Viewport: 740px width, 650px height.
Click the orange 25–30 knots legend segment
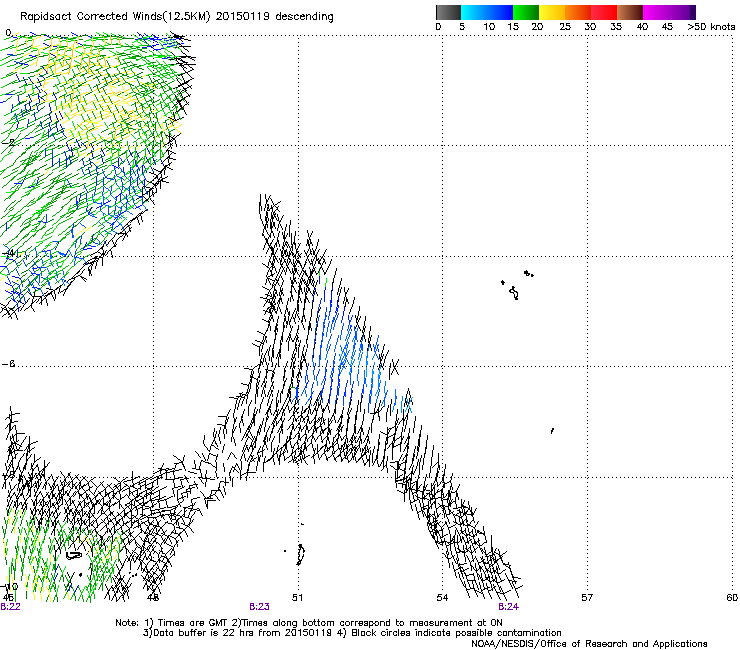[x=578, y=12]
